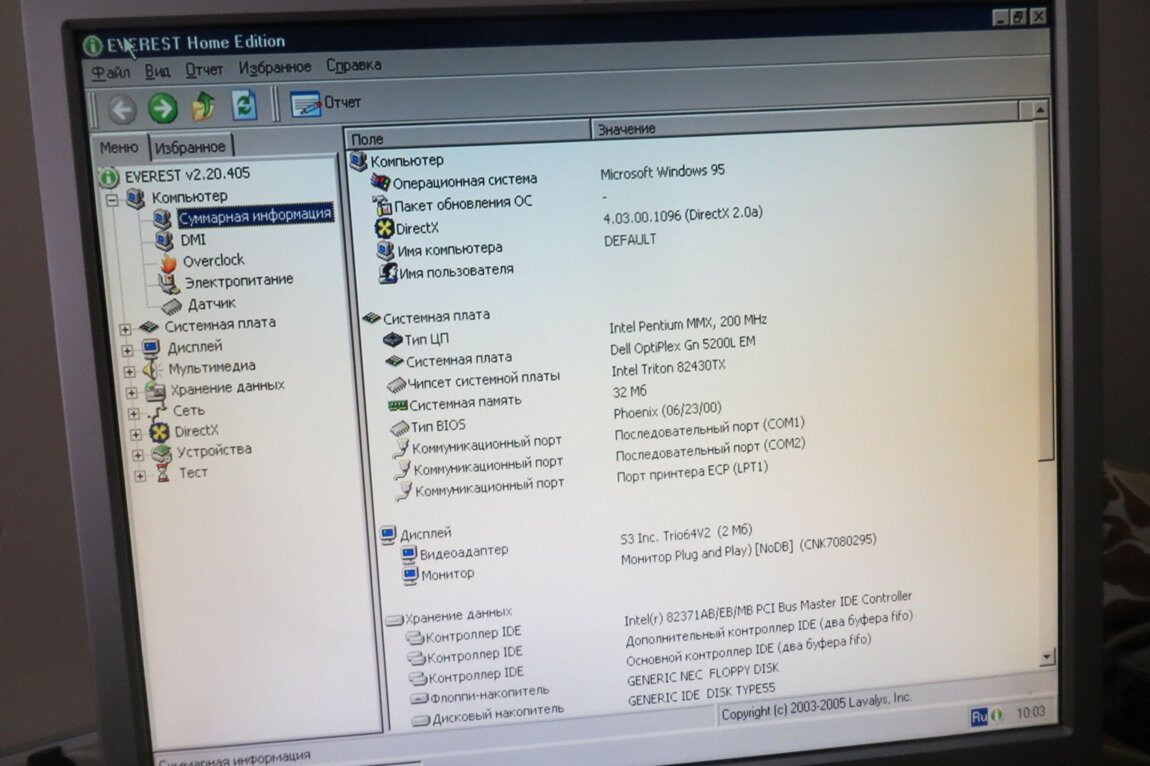Open the Электропитание power item
The image size is (1150, 766).
238,281
